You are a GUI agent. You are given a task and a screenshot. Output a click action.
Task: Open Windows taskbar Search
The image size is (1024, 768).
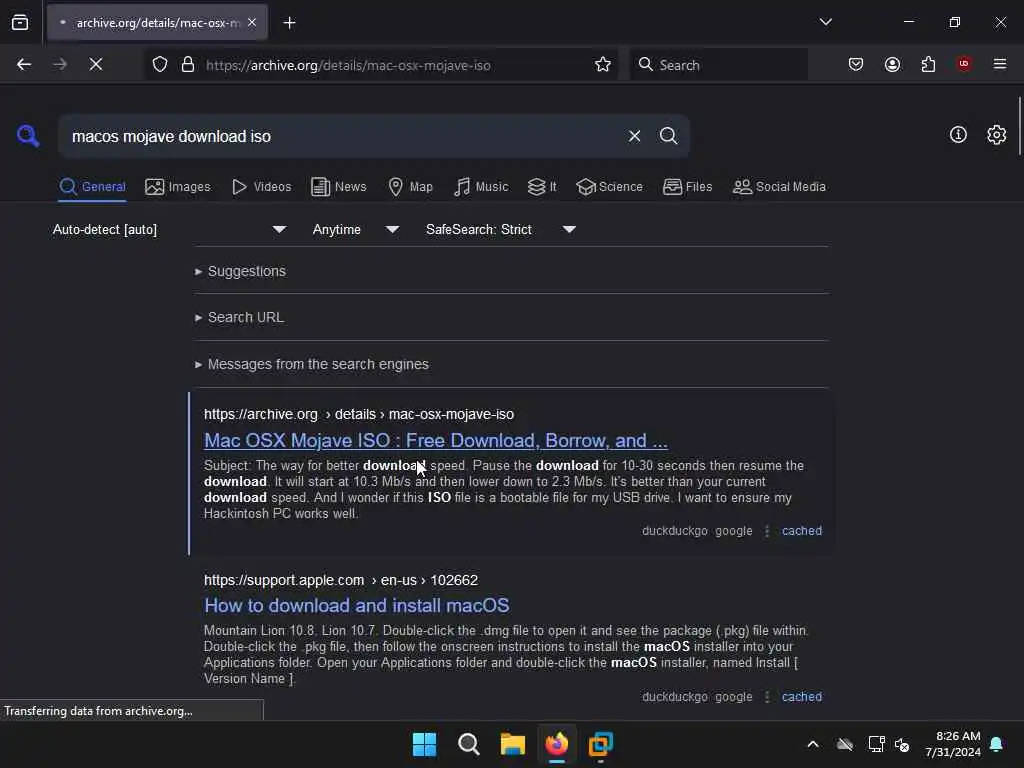coord(468,744)
